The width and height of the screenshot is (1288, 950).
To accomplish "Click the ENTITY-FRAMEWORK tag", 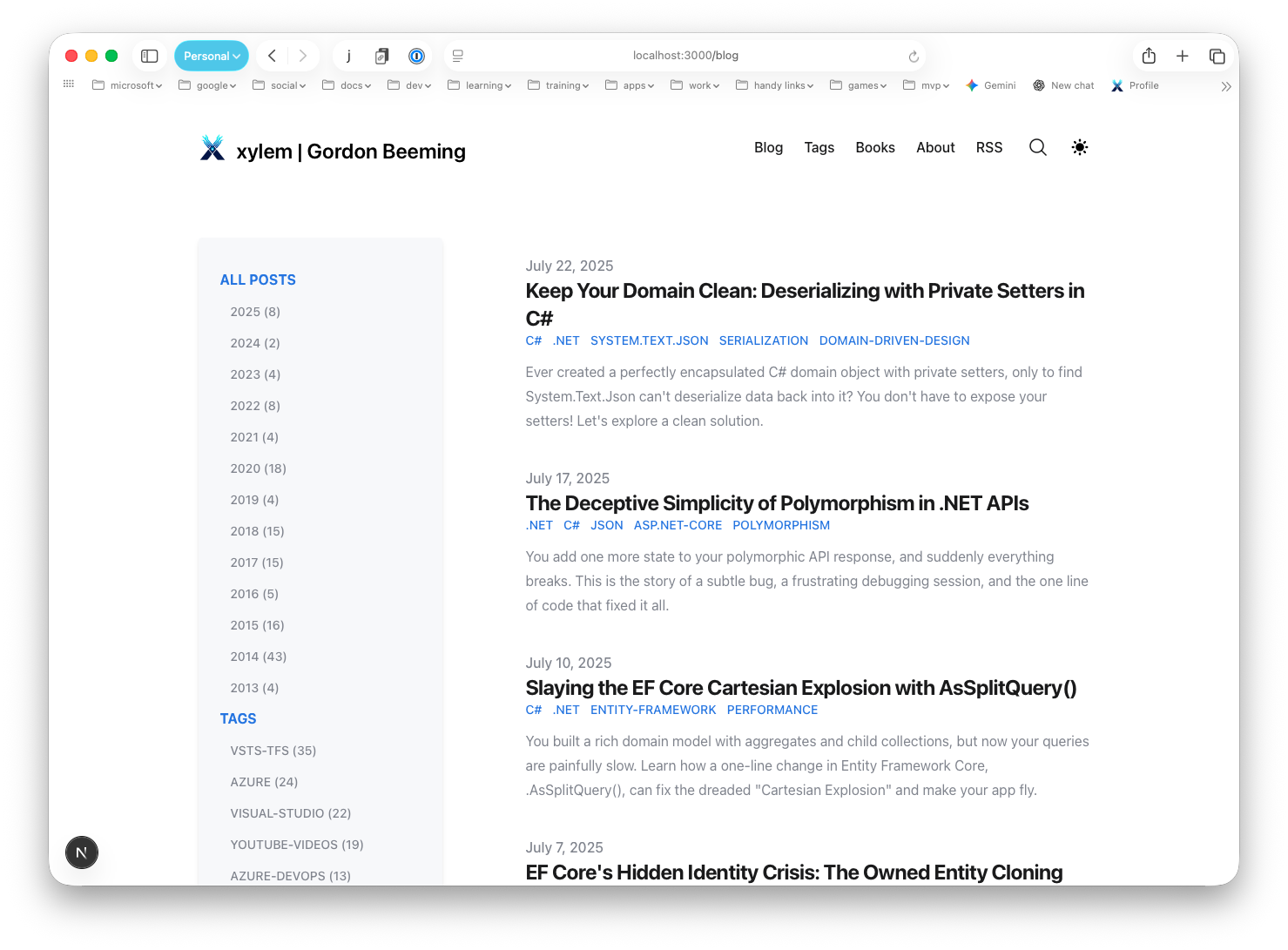I will 653,710.
